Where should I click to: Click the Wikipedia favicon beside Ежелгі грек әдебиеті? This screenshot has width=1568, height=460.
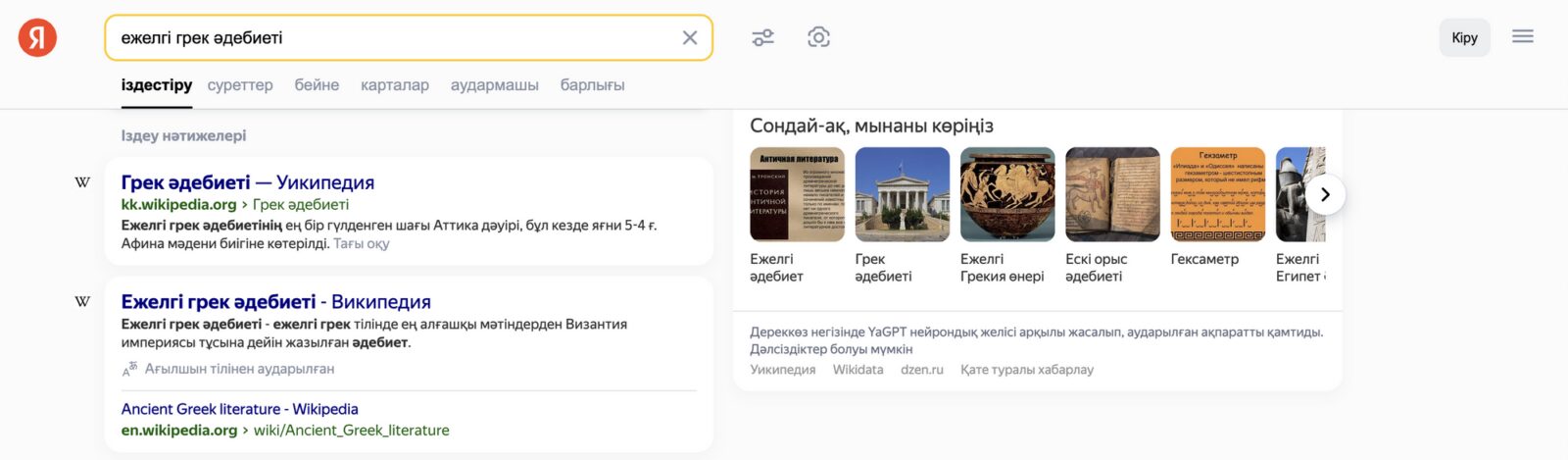click(82, 302)
